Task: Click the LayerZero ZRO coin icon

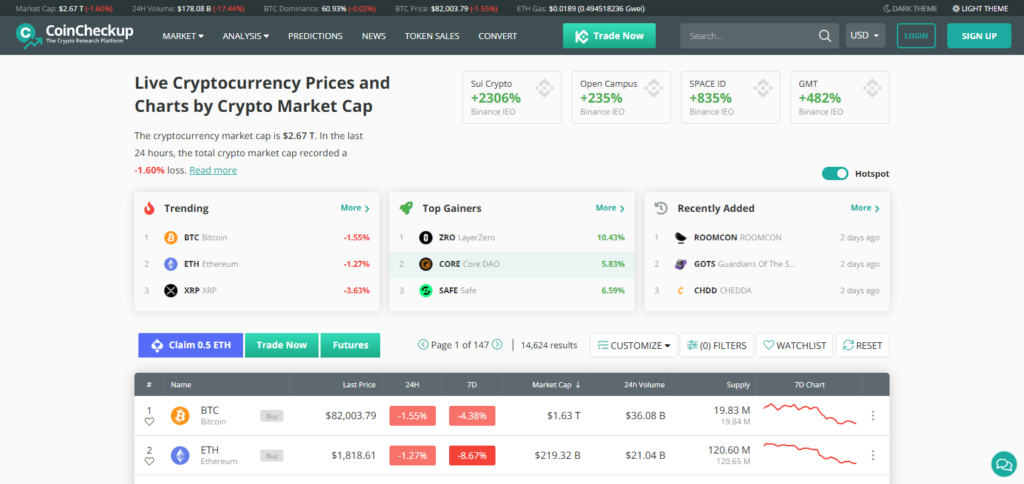Action: click(426, 238)
